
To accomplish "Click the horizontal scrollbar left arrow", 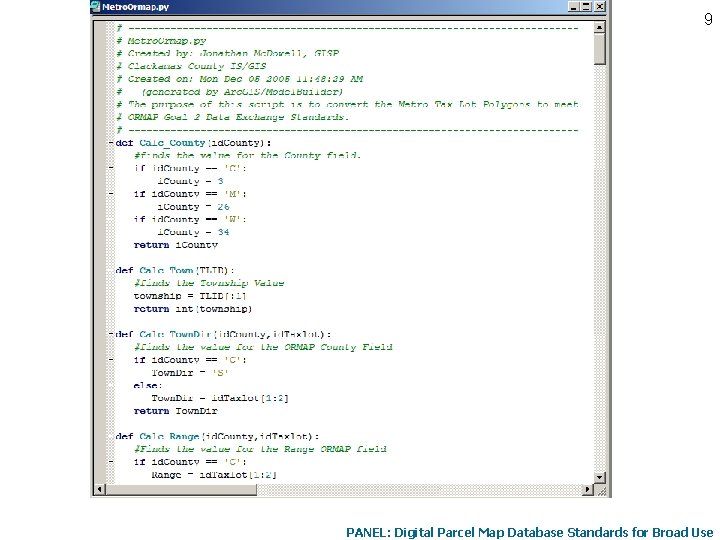I will click(x=99, y=489).
